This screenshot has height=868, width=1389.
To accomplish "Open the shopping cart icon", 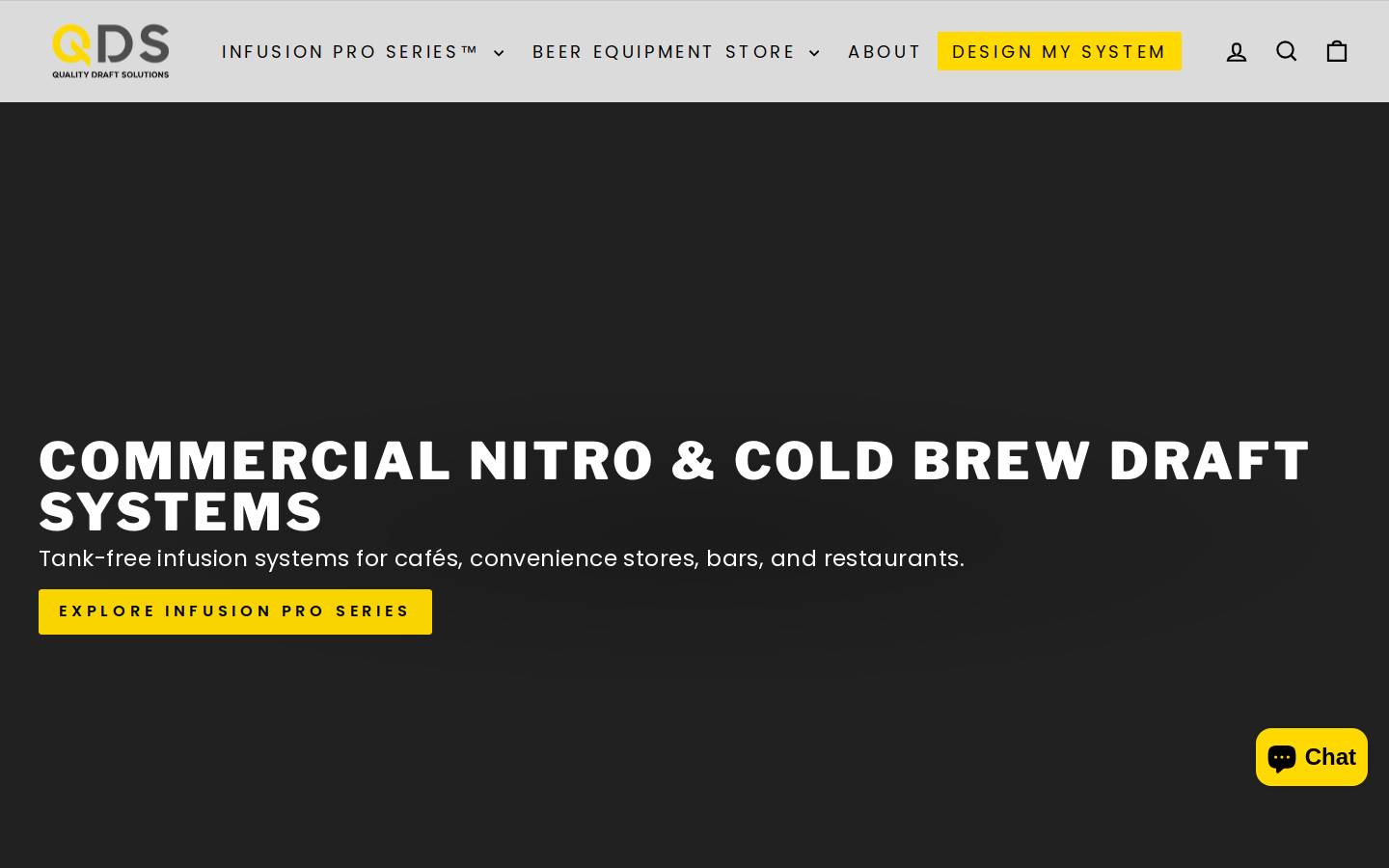I will pos(1337,51).
